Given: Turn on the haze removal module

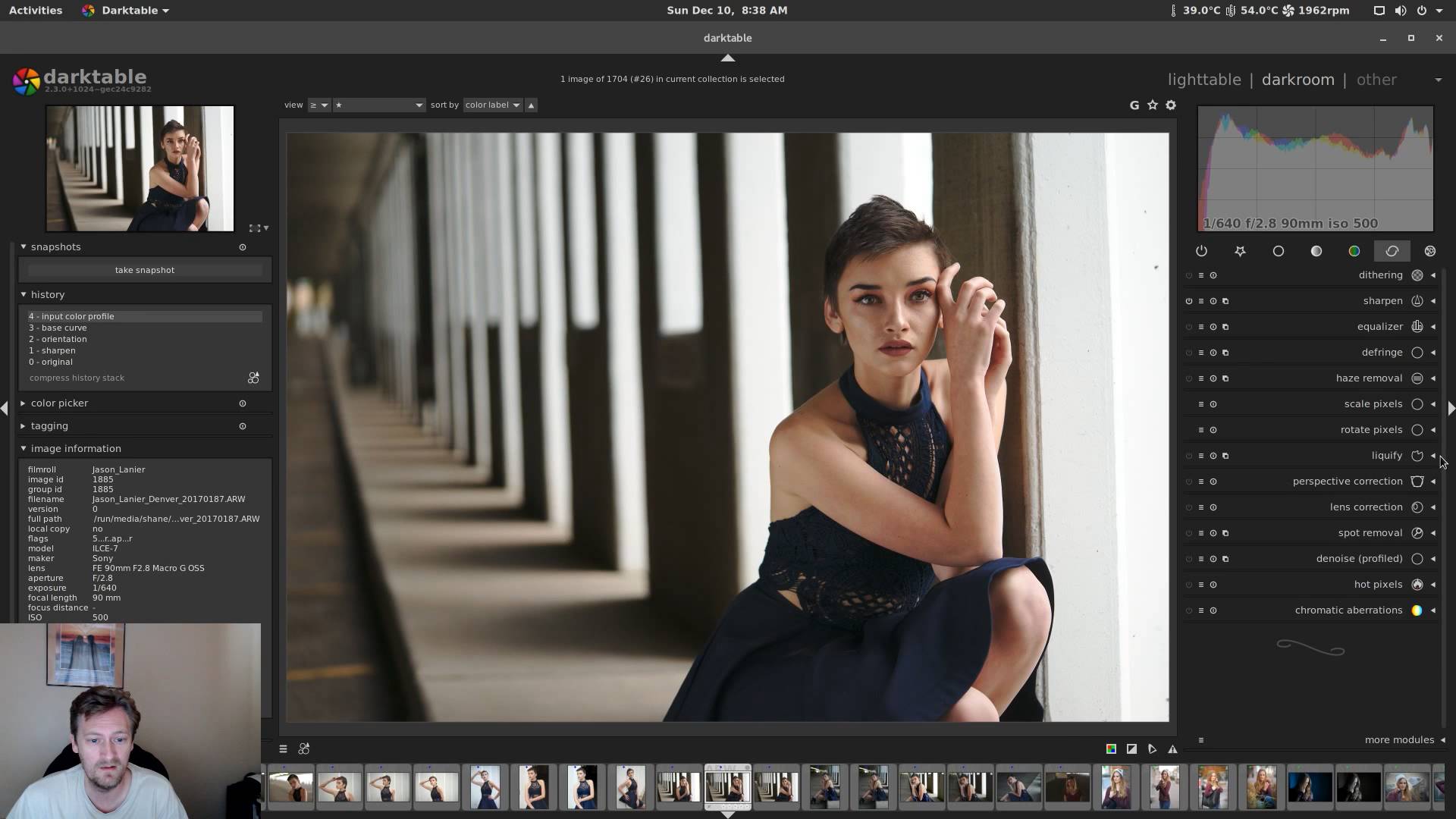Looking at the screenshot, I should (1188, 378).
